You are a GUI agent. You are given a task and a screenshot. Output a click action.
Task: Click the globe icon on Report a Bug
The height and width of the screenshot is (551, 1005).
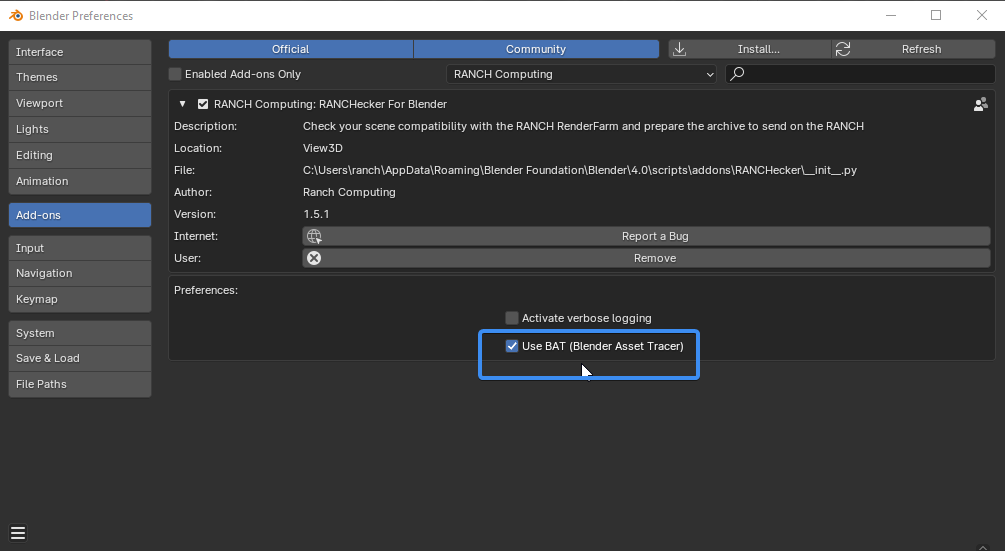tap(314, 236)
